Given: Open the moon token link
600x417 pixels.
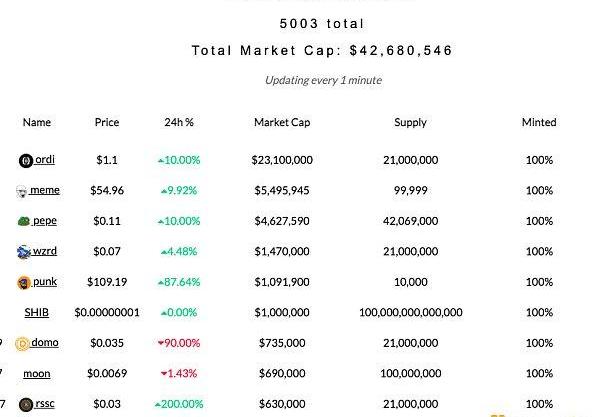Looking at the screenshot, I should pos(37,373).
